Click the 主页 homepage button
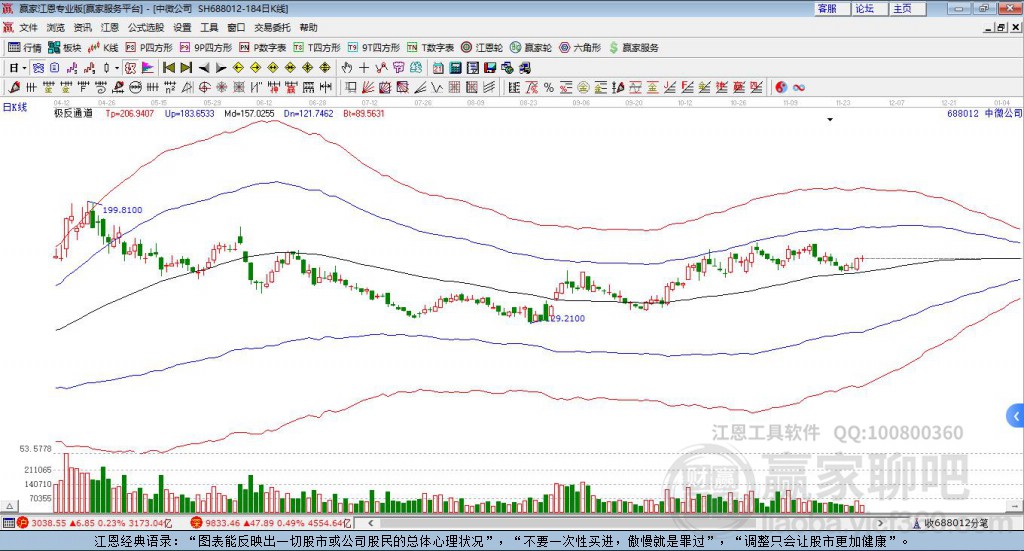Viewport: 1024px width, 551px height. pyautogui.click(x=908, y=8)
